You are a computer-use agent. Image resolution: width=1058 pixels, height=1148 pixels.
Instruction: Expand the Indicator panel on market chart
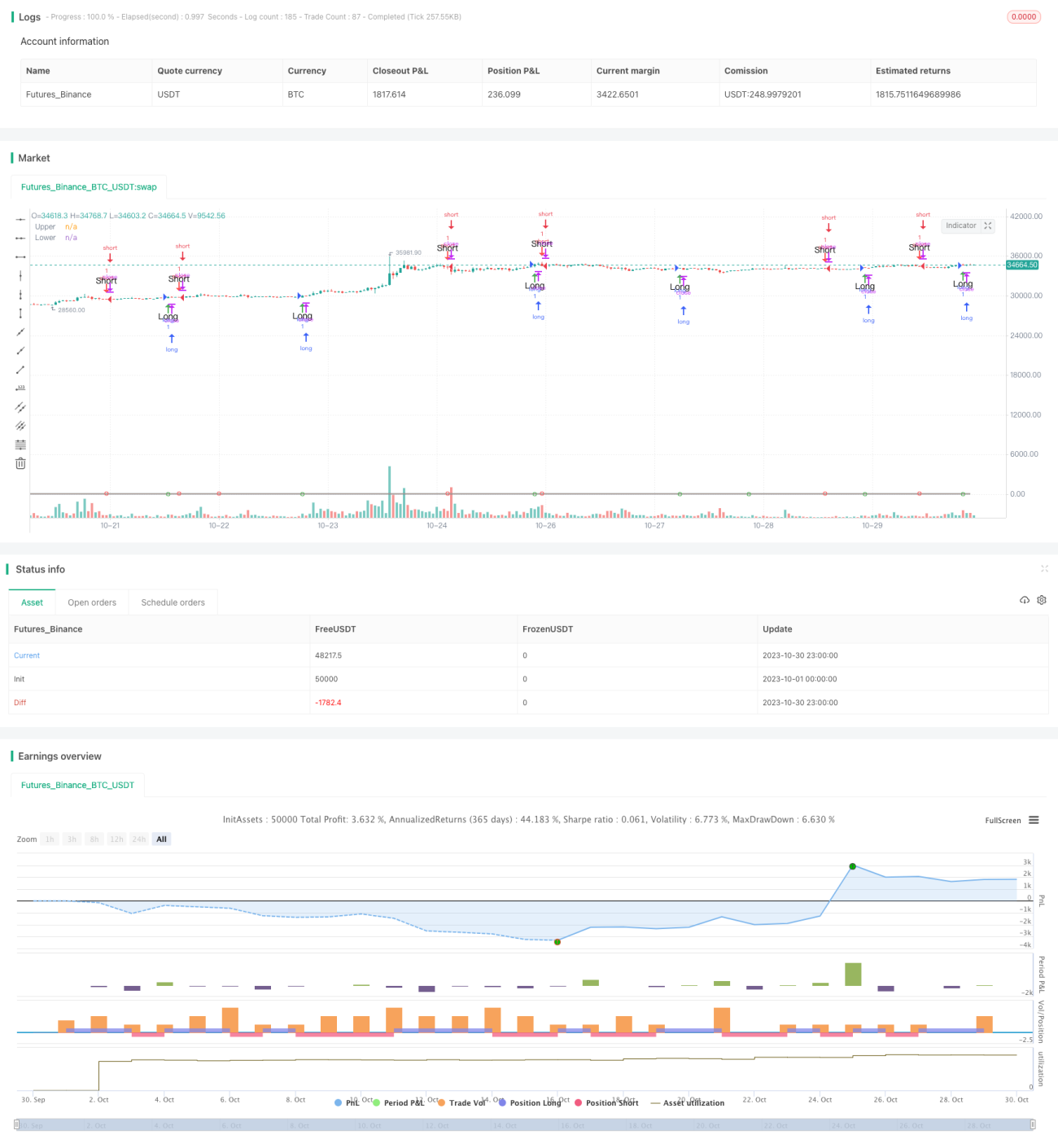point(968,226)
